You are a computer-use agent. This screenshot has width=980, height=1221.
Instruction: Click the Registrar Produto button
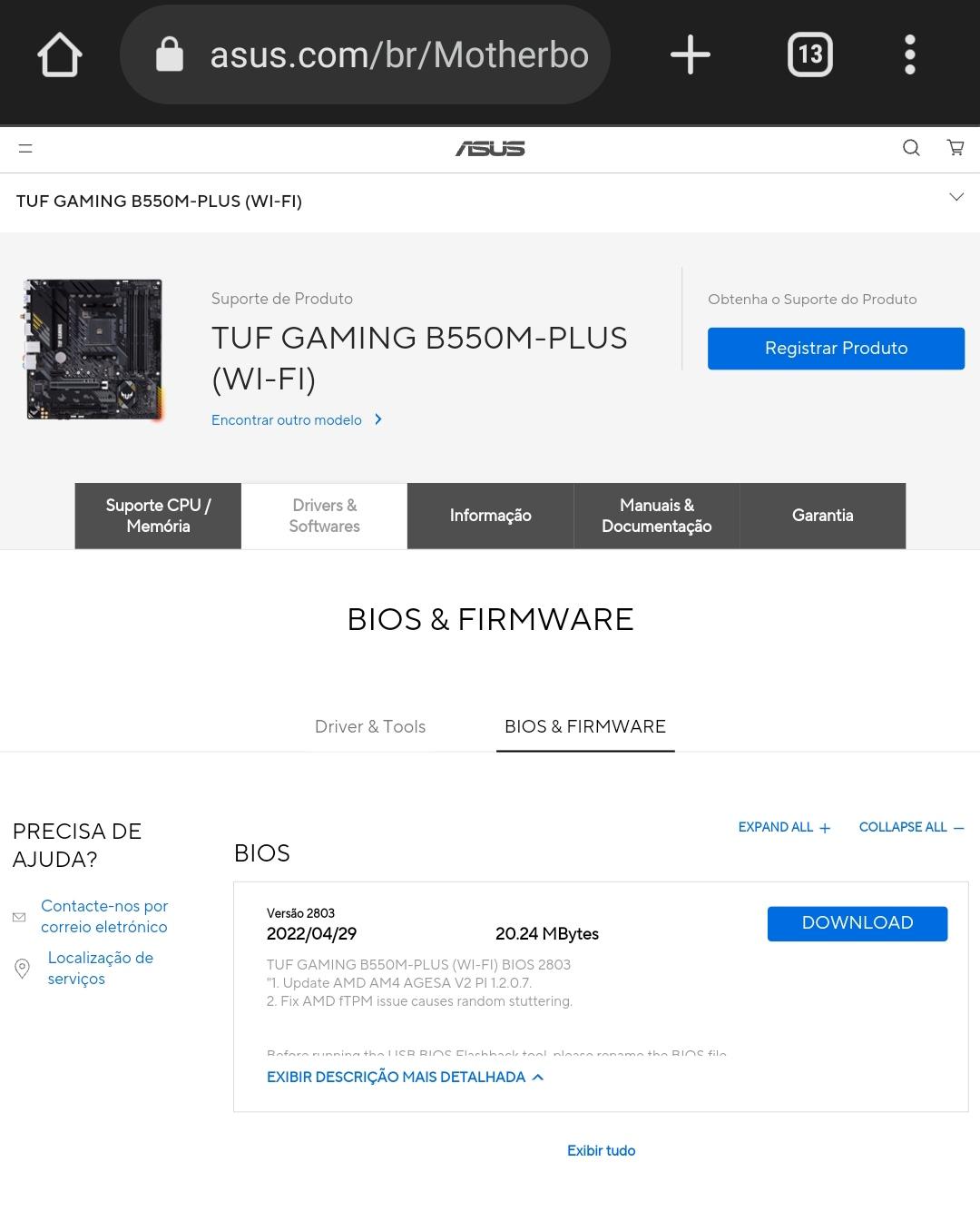click(836, 349)
